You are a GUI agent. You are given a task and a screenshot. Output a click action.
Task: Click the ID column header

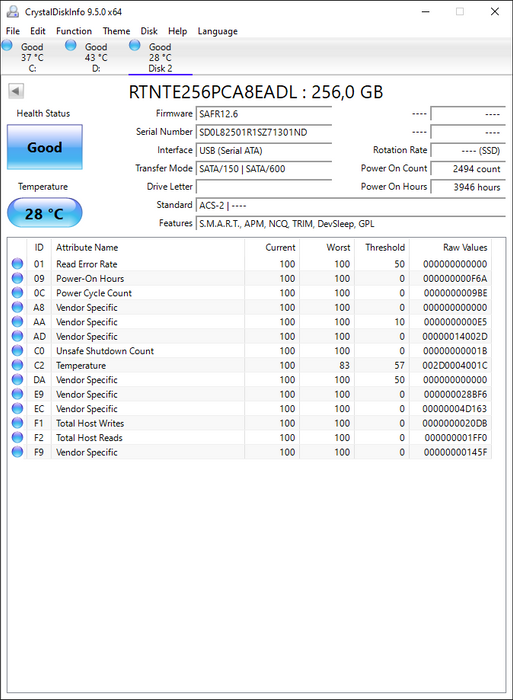coord(39,247)
